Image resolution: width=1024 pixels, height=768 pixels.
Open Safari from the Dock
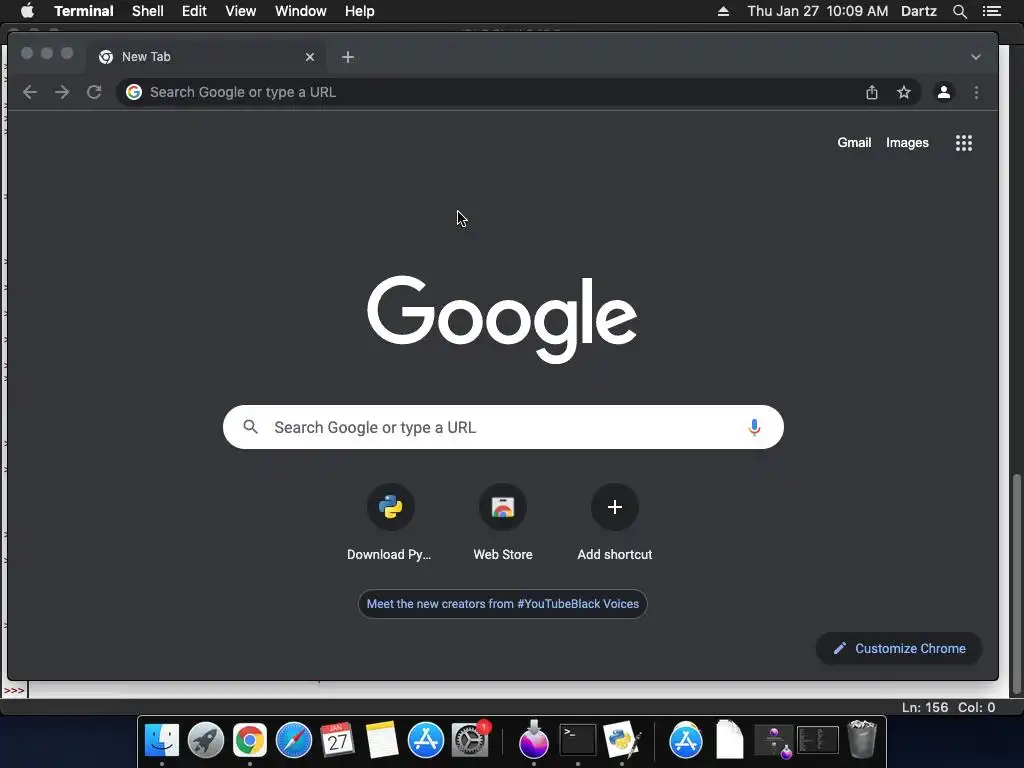coord(294,741)
